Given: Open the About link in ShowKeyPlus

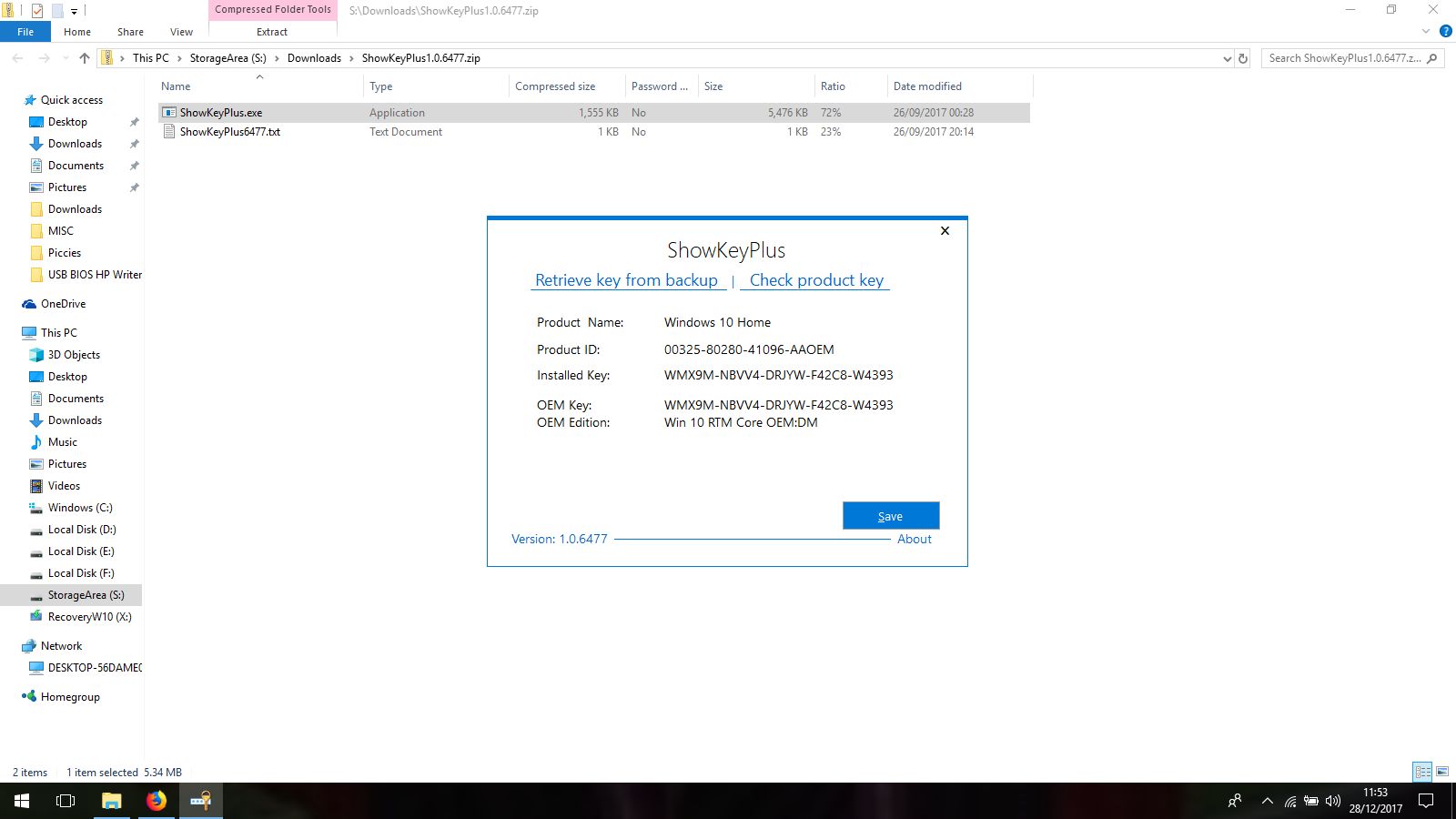Looking at the screenshot, I should tap(915, 539).
